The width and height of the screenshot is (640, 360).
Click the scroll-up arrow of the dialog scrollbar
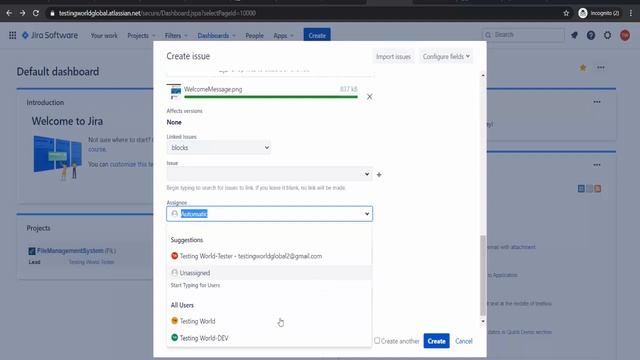click(x=483, y=76)
